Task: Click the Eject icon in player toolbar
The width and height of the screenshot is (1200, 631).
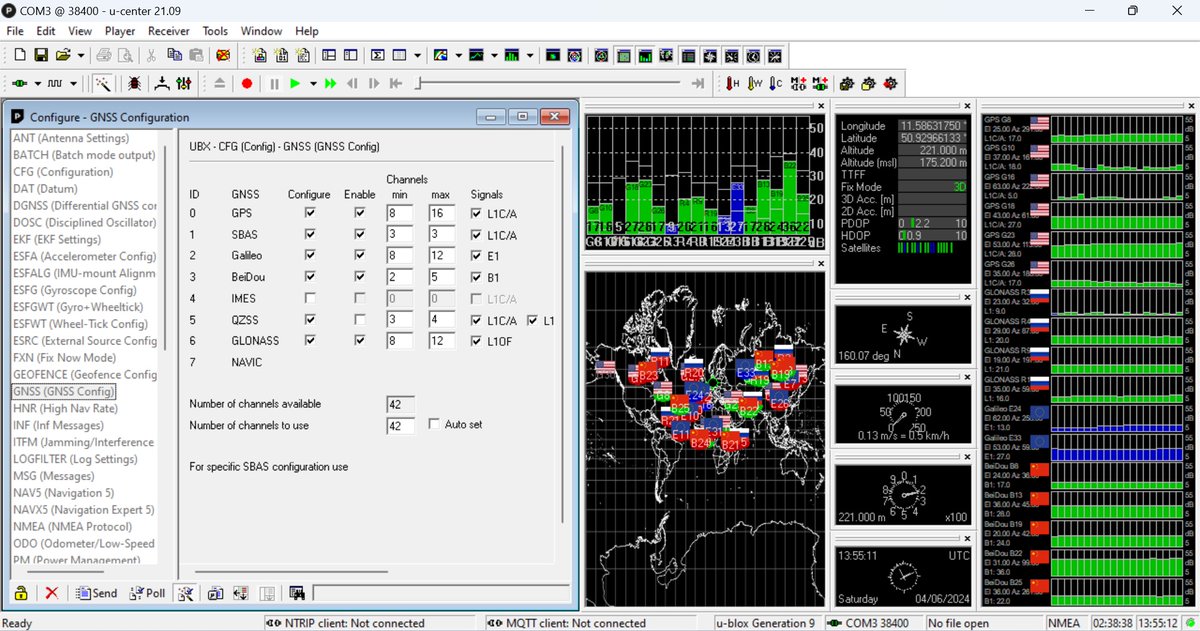Action: click(x=220, y=84)
